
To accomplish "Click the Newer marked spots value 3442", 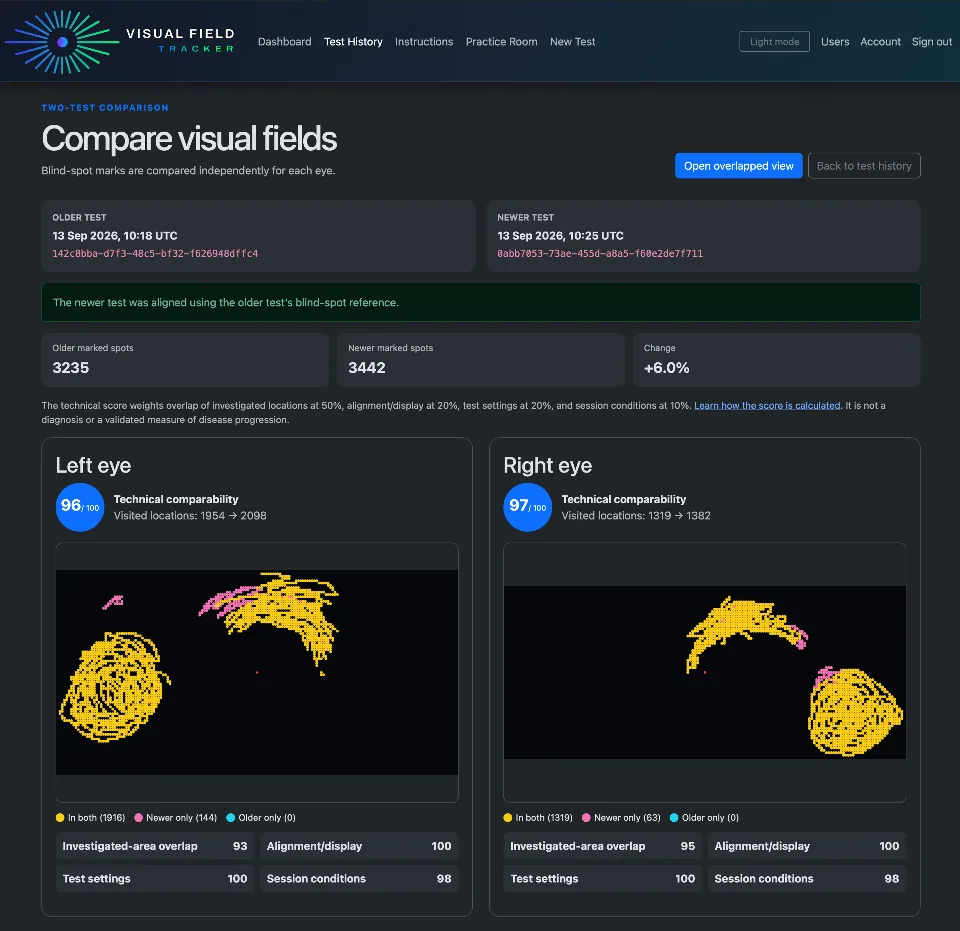I will (367, 368).
